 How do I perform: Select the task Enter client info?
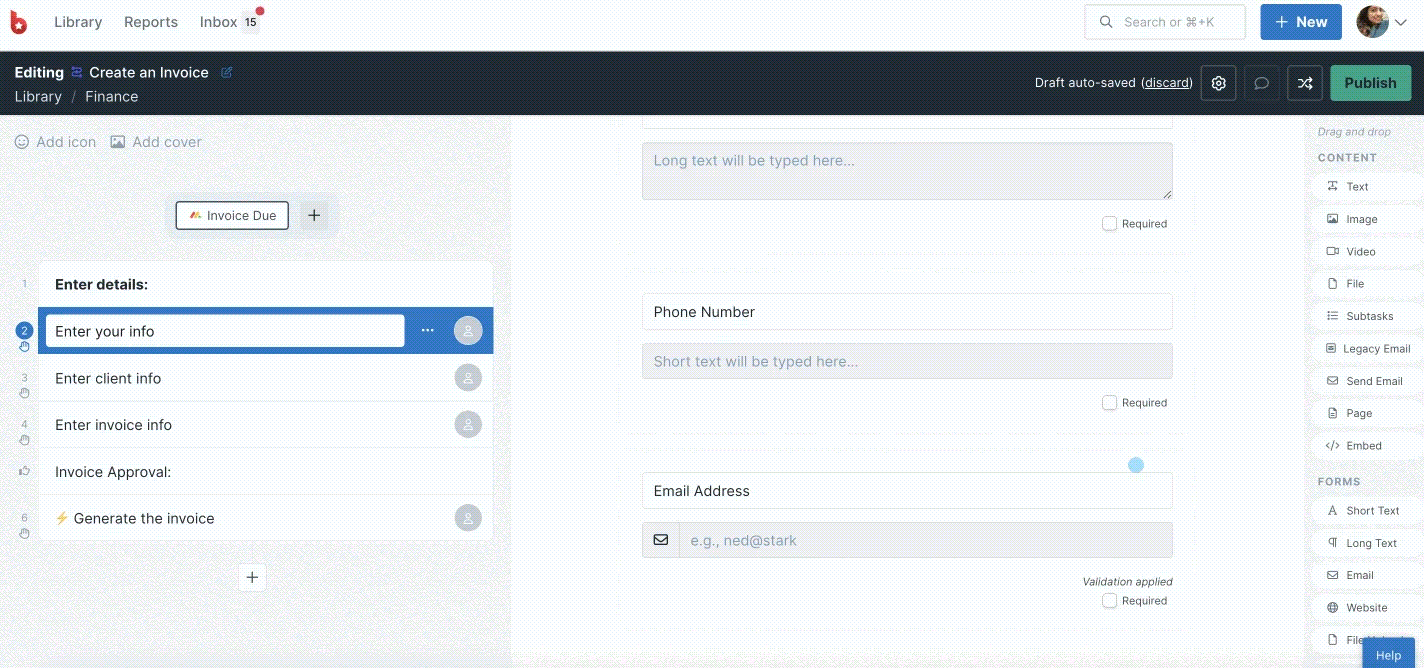coord(108,378)
